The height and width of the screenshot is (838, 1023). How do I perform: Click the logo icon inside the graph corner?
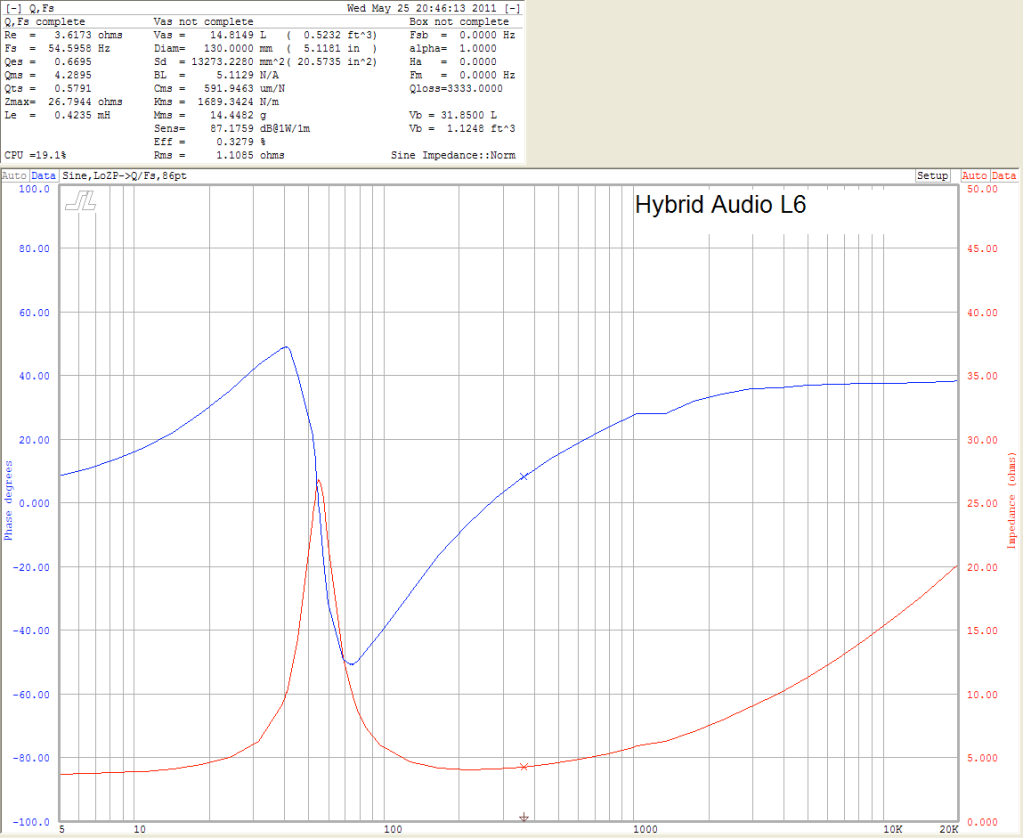point(81,201)
